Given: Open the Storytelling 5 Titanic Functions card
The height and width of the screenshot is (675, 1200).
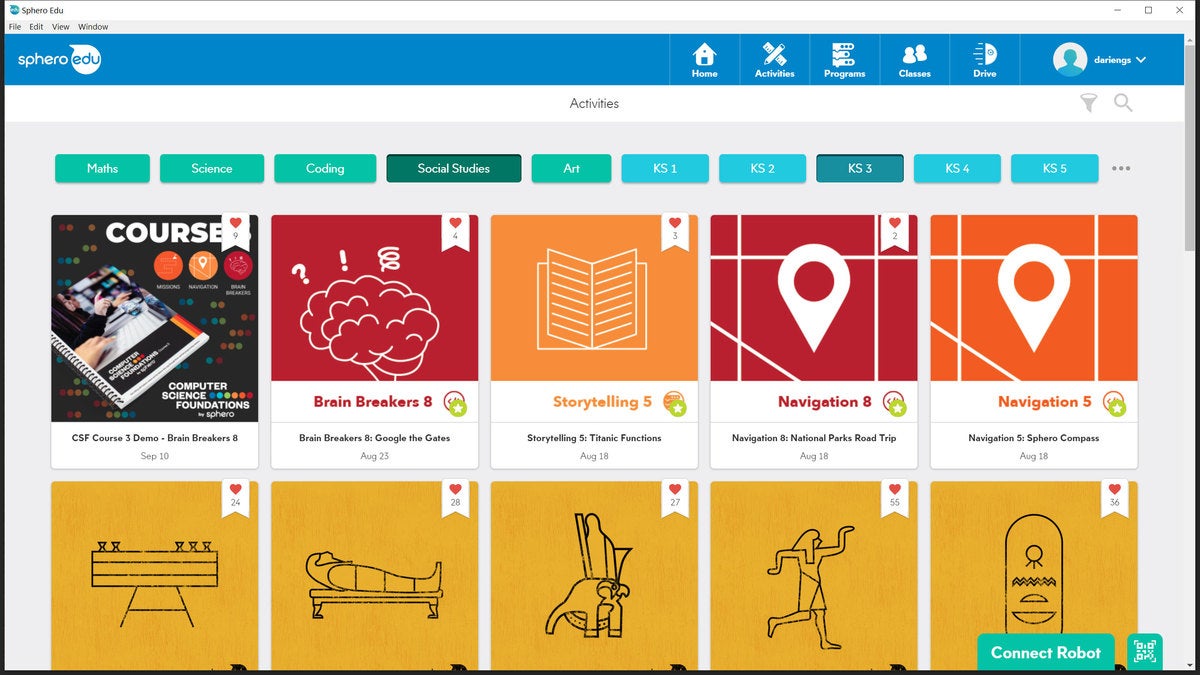Looking at the screenshot, I should (594, 341).
